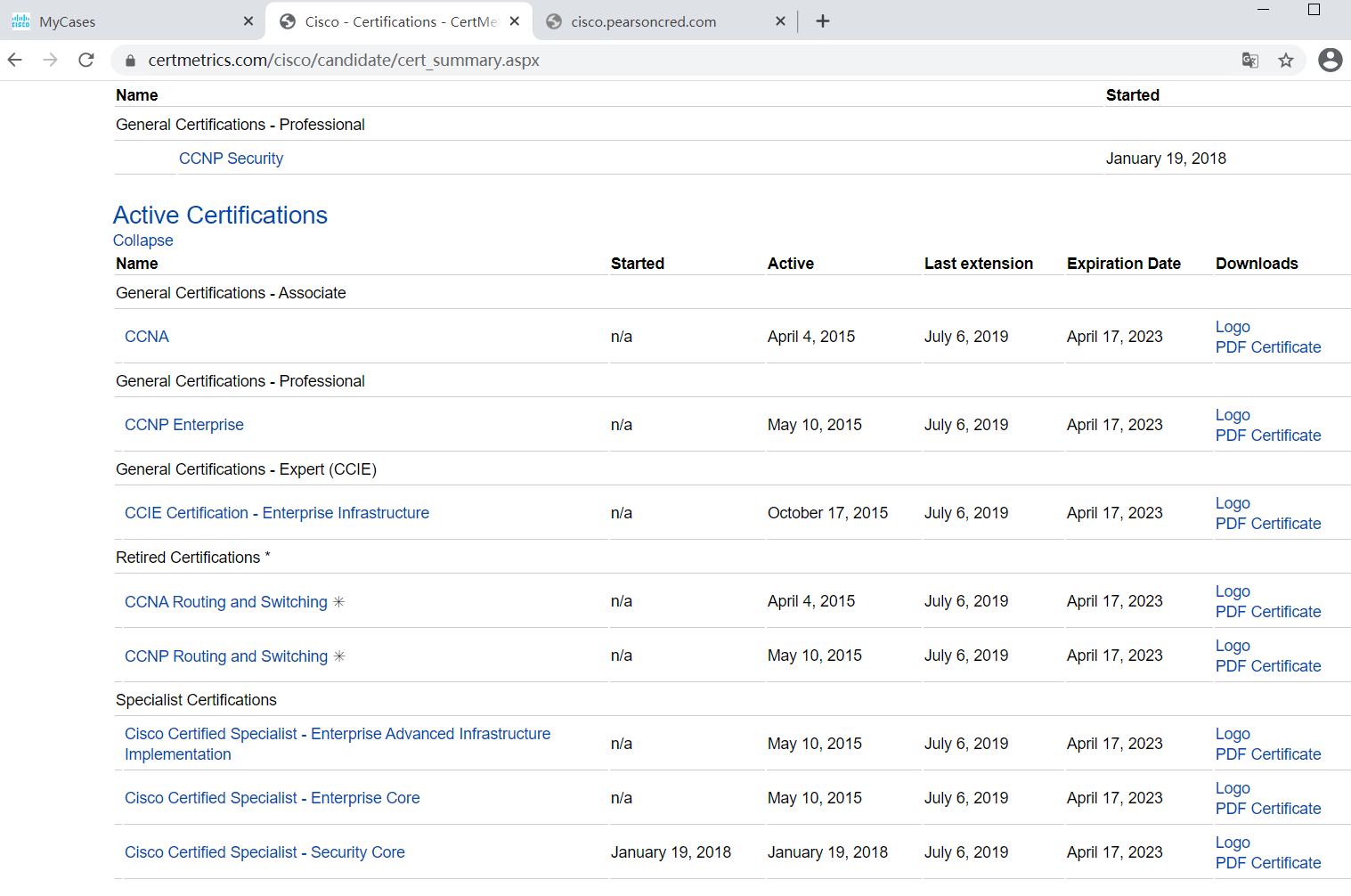The image size is (1351, 896).
Task: Download Logo for Specialist Enterprise Core
Action: [x=1233, y=788]
